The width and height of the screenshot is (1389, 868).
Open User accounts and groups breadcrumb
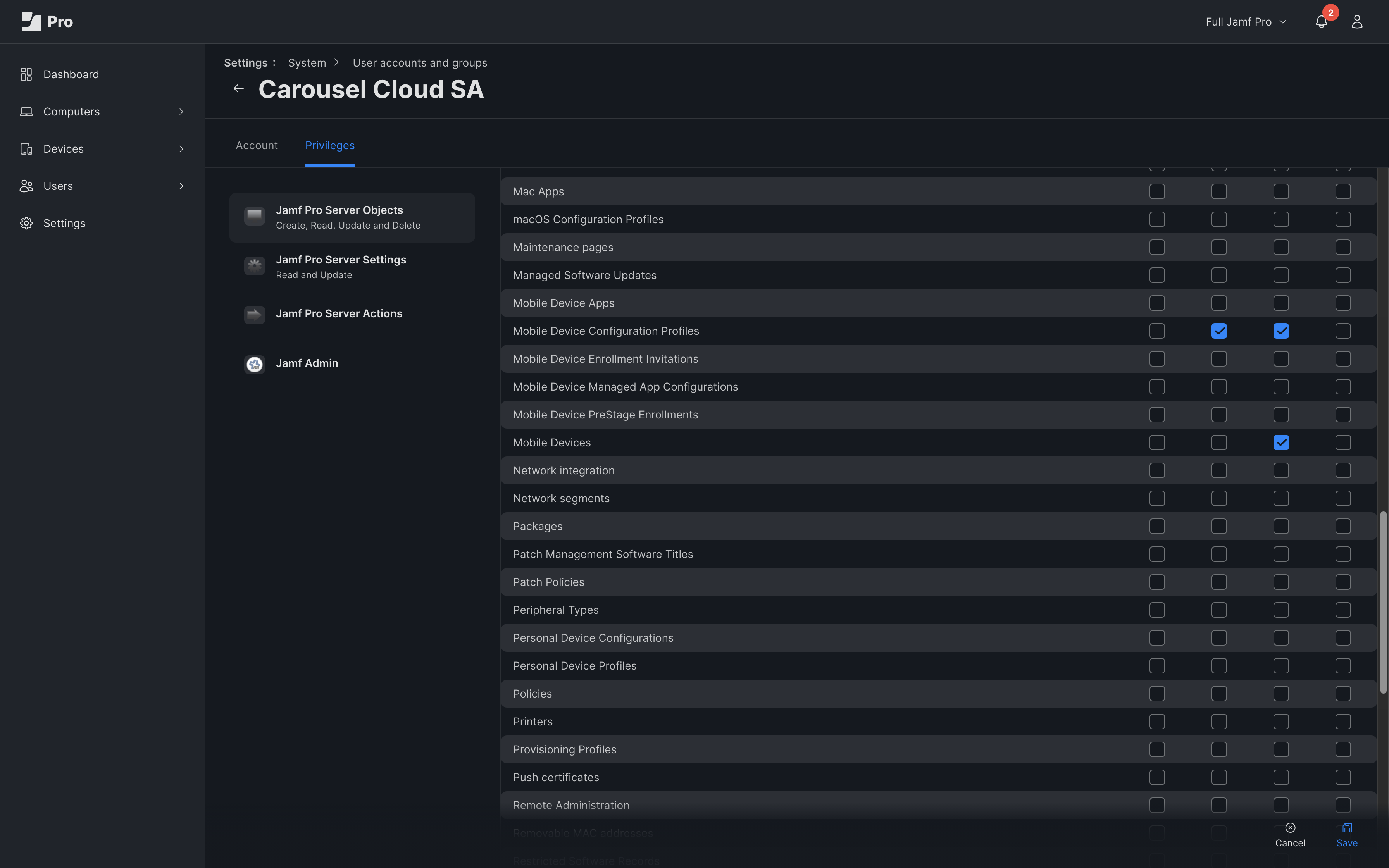[420, 63]
